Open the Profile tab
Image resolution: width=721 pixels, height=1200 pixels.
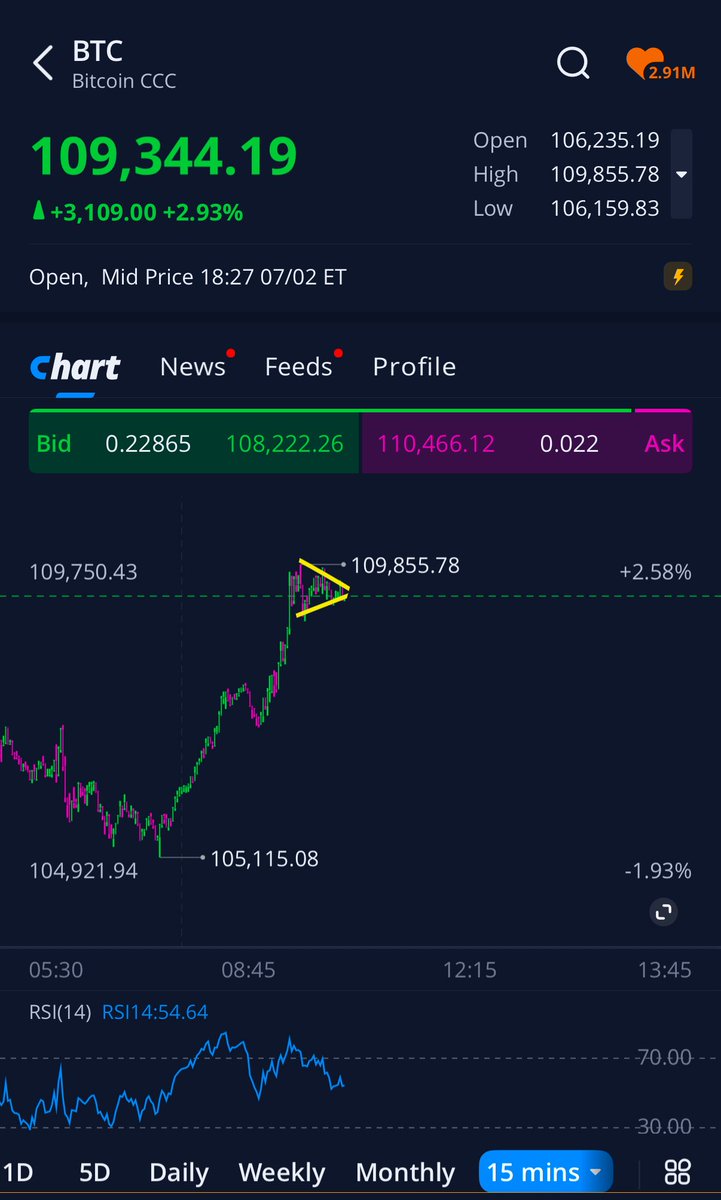click(414, 367)
